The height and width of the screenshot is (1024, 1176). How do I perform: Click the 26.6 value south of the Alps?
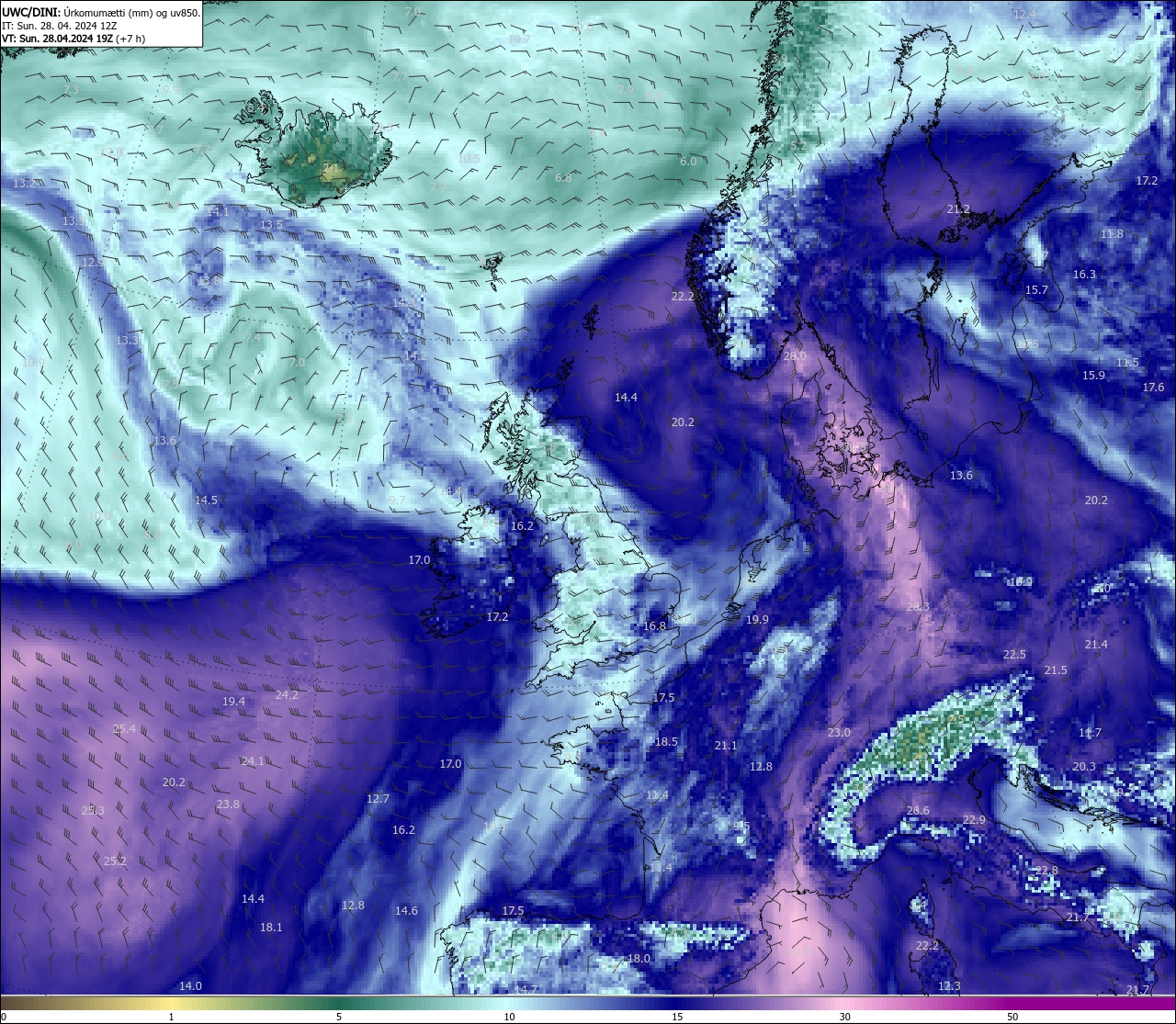pos(918,810)
